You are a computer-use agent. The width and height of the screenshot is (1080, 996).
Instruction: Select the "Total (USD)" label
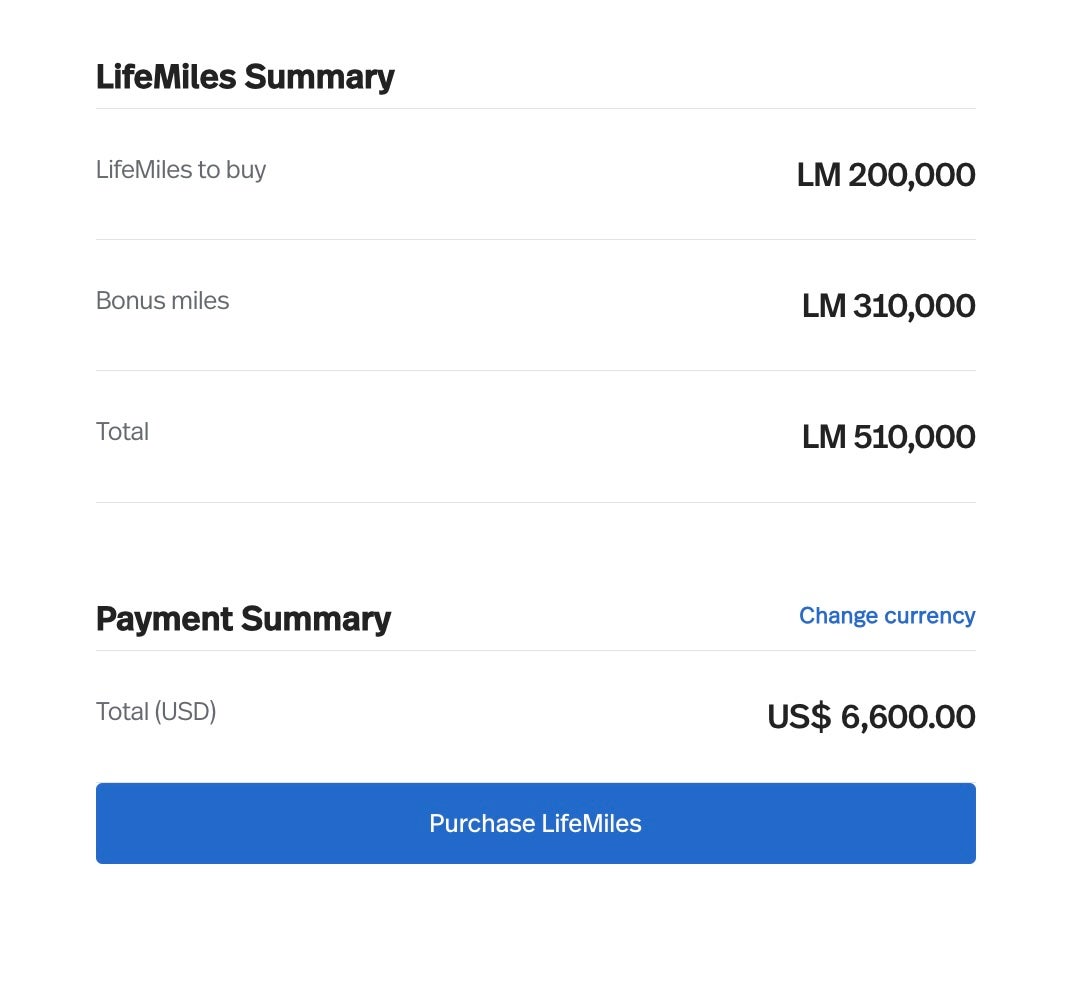[x=156, y=712]
